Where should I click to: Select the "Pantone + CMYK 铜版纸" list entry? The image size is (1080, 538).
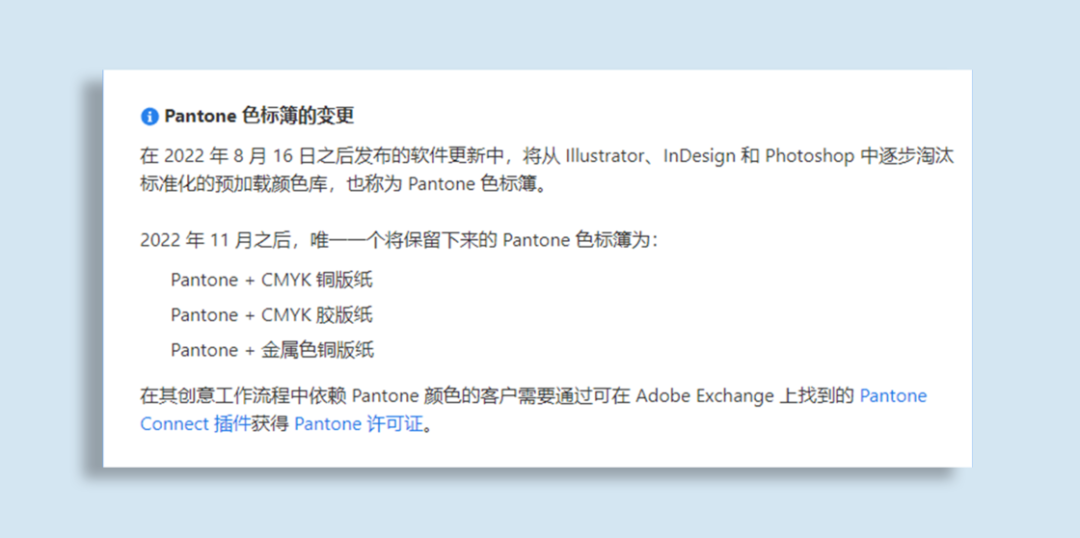[x=271, y=280]
